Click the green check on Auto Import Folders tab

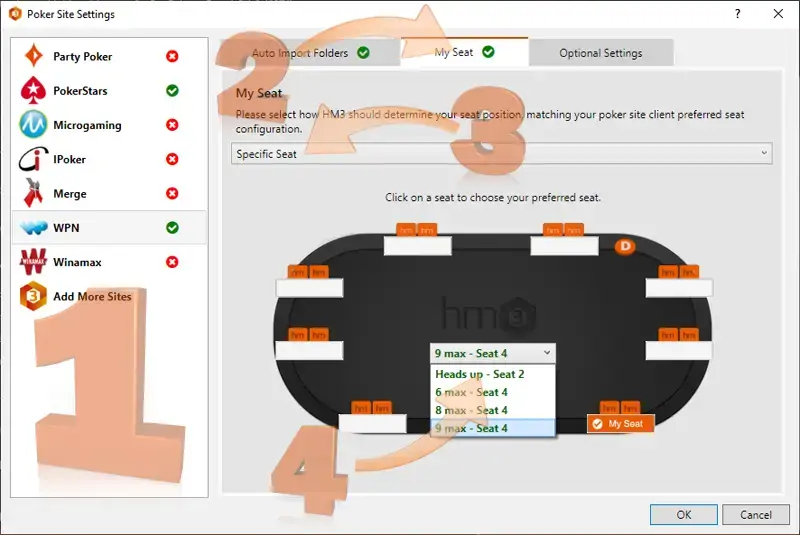[363, 53]
